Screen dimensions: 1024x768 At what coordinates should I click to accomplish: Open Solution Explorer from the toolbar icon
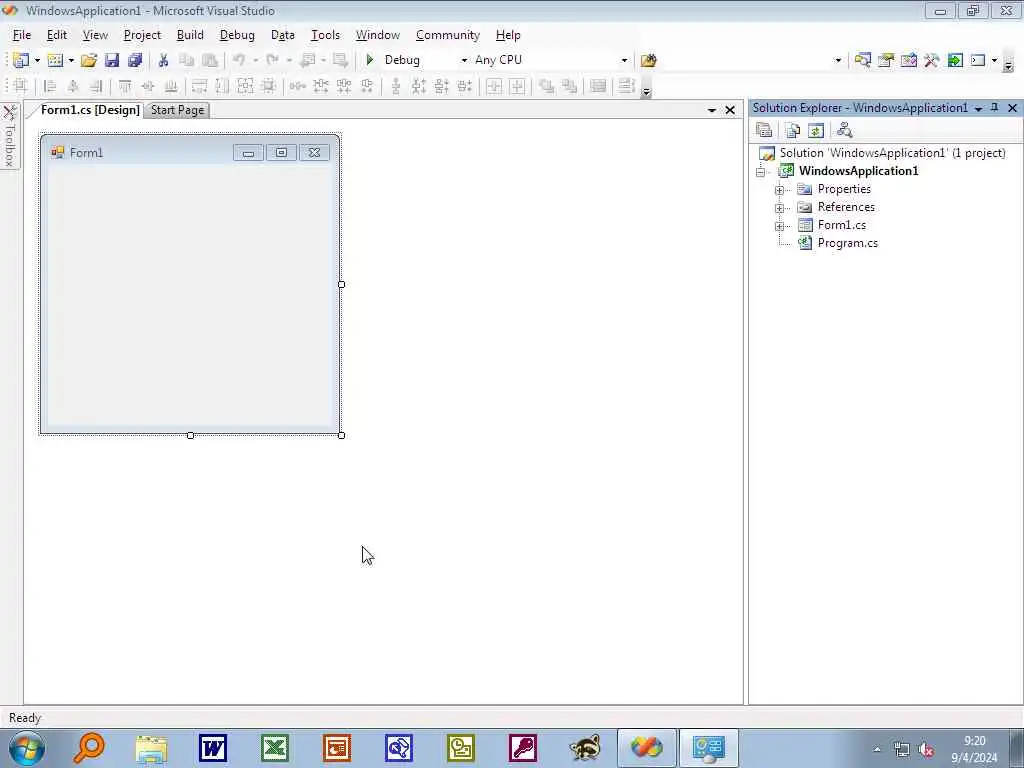(x=863, y=60)
